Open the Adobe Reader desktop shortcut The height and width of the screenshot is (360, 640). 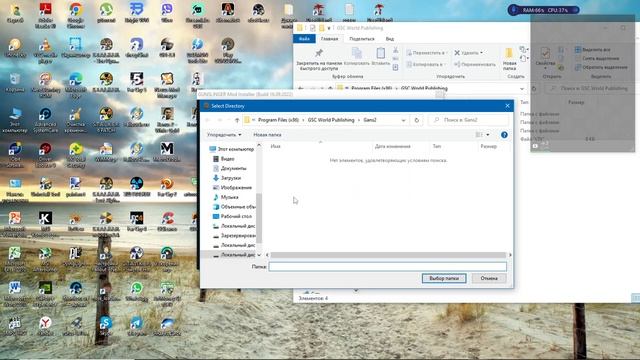pyautogui.click(x=45, y=15)
